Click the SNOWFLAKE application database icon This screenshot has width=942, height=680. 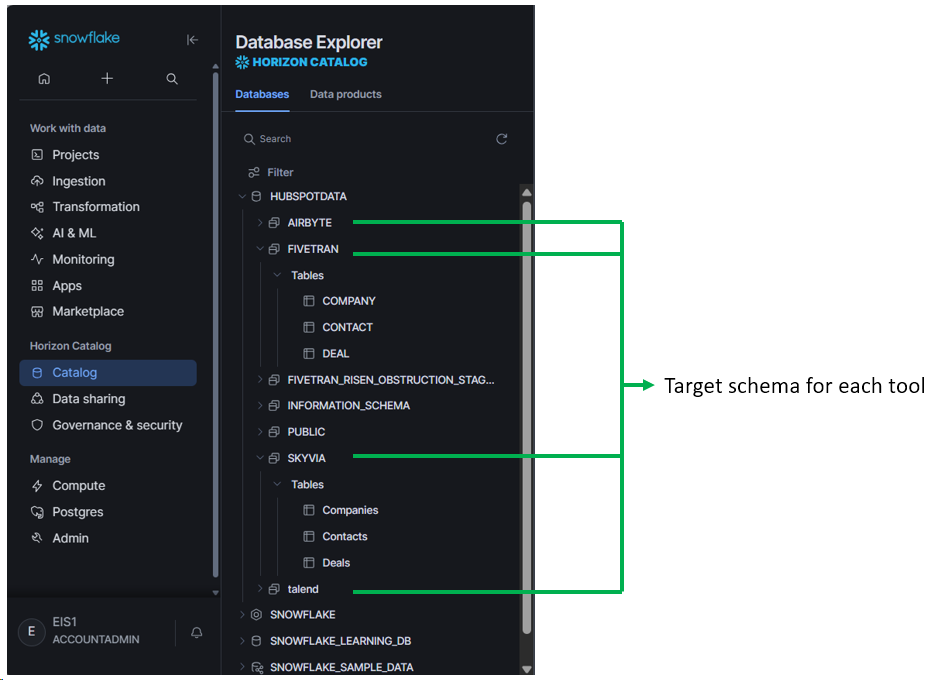tap(257, 615)
